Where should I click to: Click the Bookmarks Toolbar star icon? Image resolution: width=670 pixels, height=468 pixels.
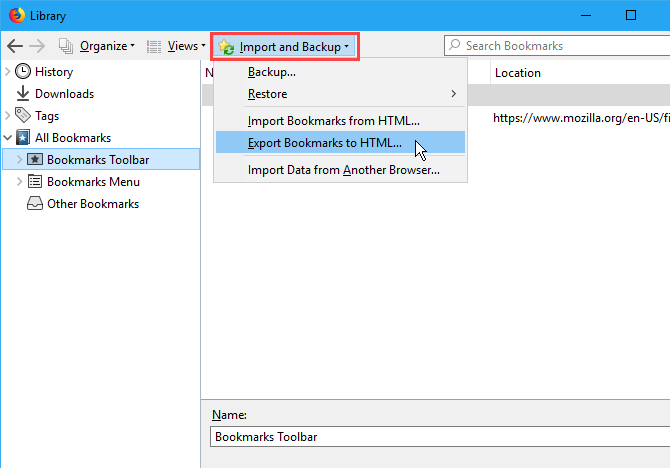click(35, 159)
